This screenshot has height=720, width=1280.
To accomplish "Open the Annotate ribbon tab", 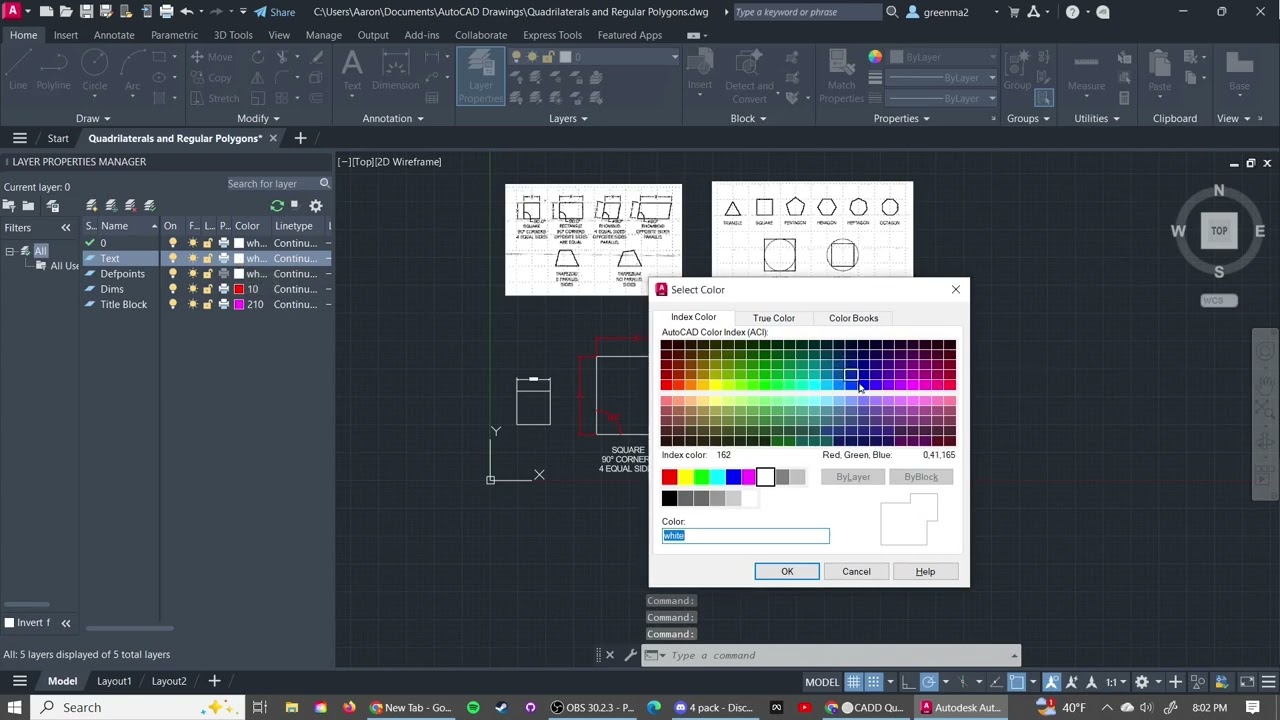I will click(114, 35).
